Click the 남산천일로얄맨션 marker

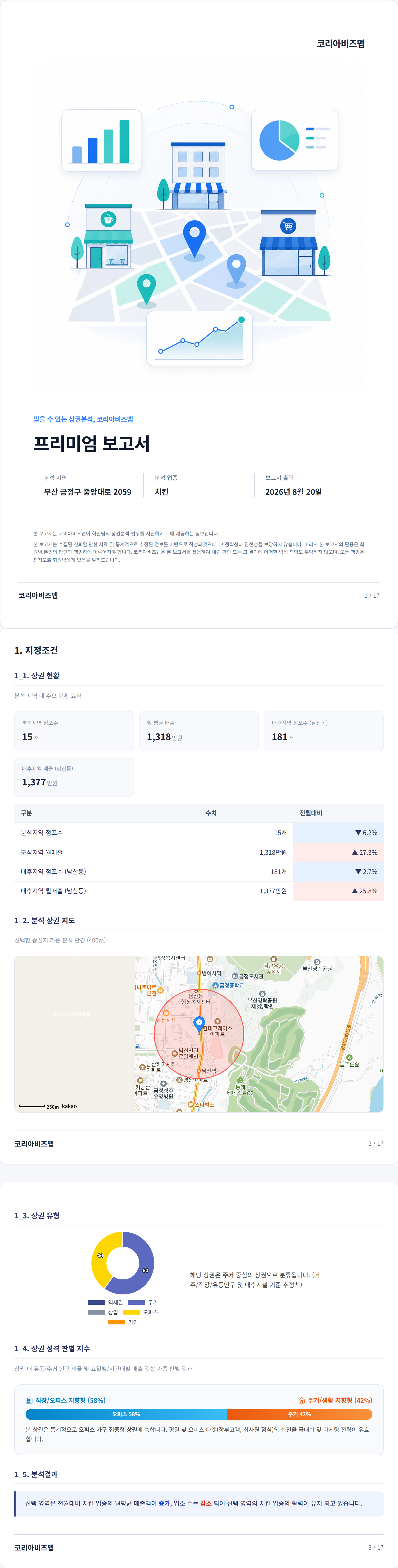click(175, 1053)
